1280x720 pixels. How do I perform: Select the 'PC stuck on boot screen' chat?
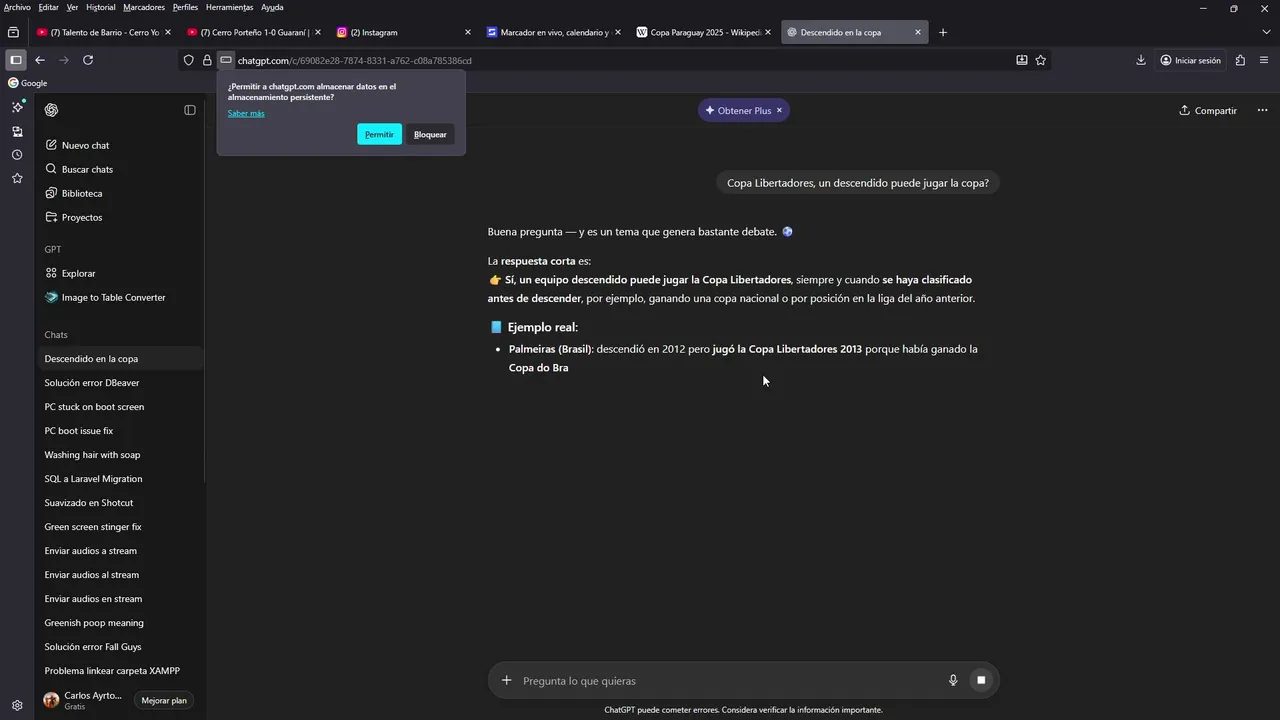click(120, 407)
